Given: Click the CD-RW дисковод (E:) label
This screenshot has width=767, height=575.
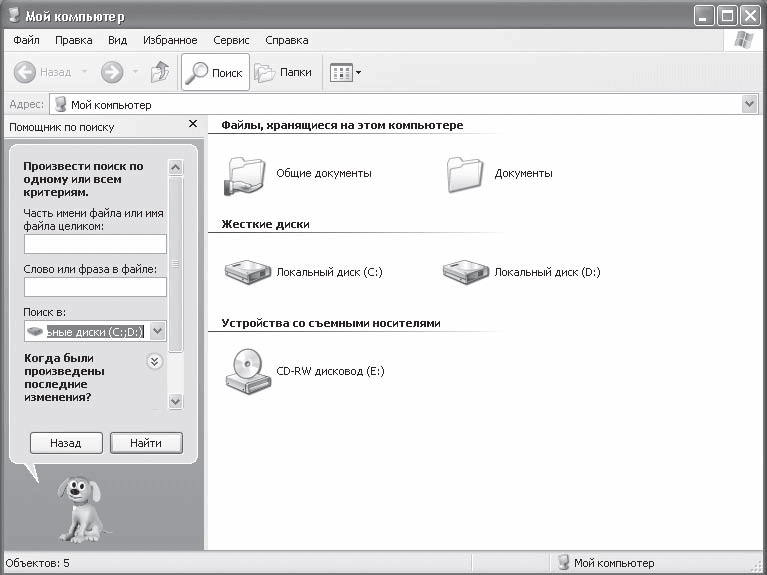Looking at the screenshot, I should pyautogui.click(x=330, y=371).
